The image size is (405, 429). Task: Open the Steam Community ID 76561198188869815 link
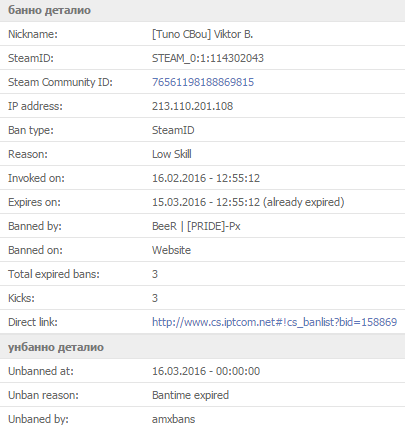203,82
